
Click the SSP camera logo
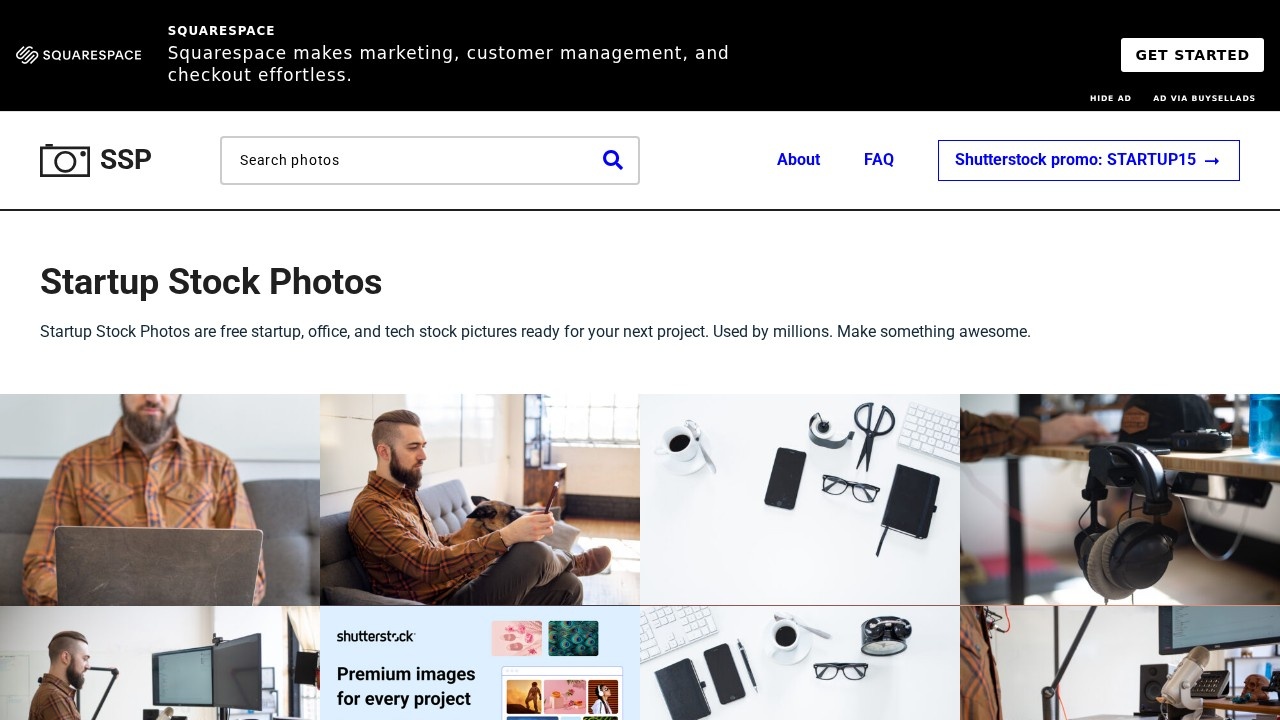pyautogui.click(x=65, y=160)
